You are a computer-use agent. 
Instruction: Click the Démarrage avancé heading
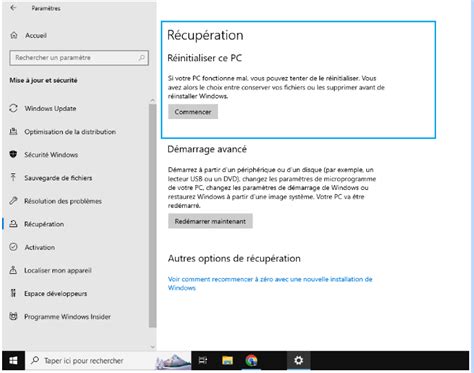coord(207,149)
